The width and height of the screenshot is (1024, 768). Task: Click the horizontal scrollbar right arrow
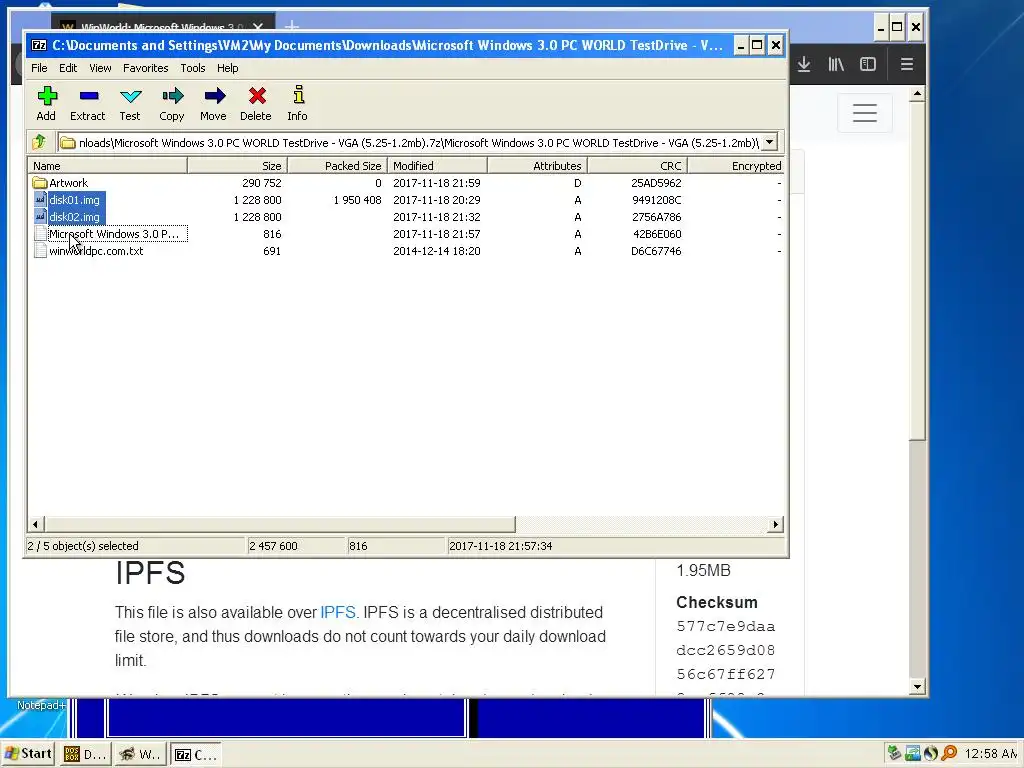[775, 524]
